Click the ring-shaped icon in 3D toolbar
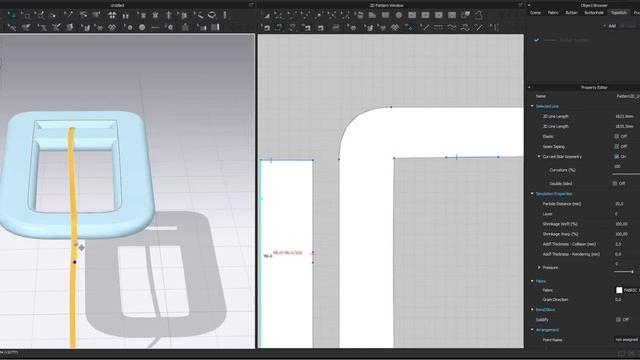The width and height of the screenshot is (640, 360). point(212,15)
